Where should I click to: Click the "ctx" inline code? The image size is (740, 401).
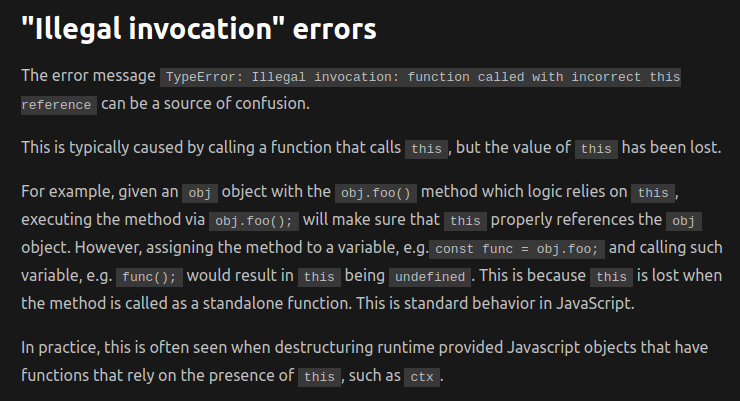pyautogui.click(x=422, y=377)
